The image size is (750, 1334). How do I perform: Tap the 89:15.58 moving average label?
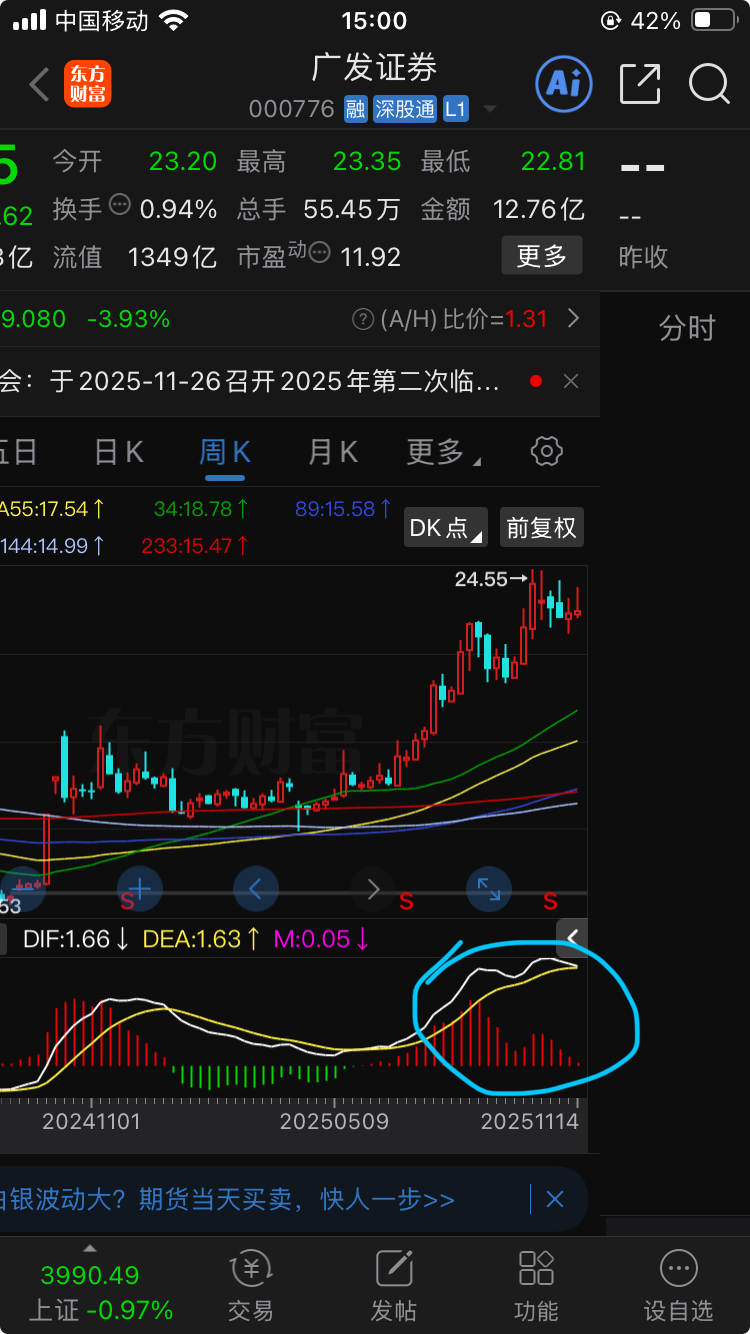343,509
